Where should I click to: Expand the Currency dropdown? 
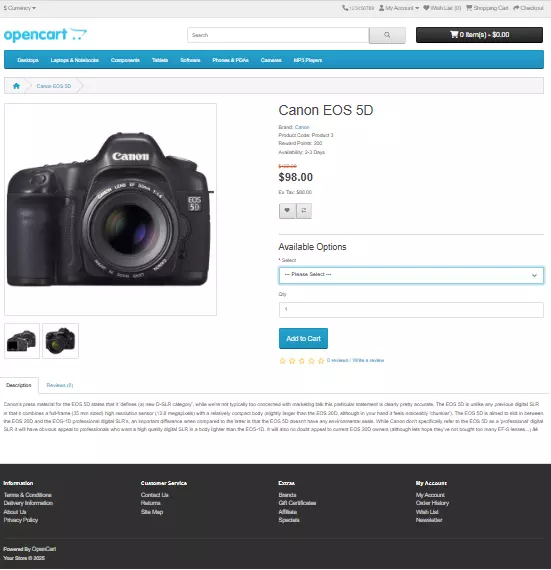pyautogui.click(x=20, y=8)
